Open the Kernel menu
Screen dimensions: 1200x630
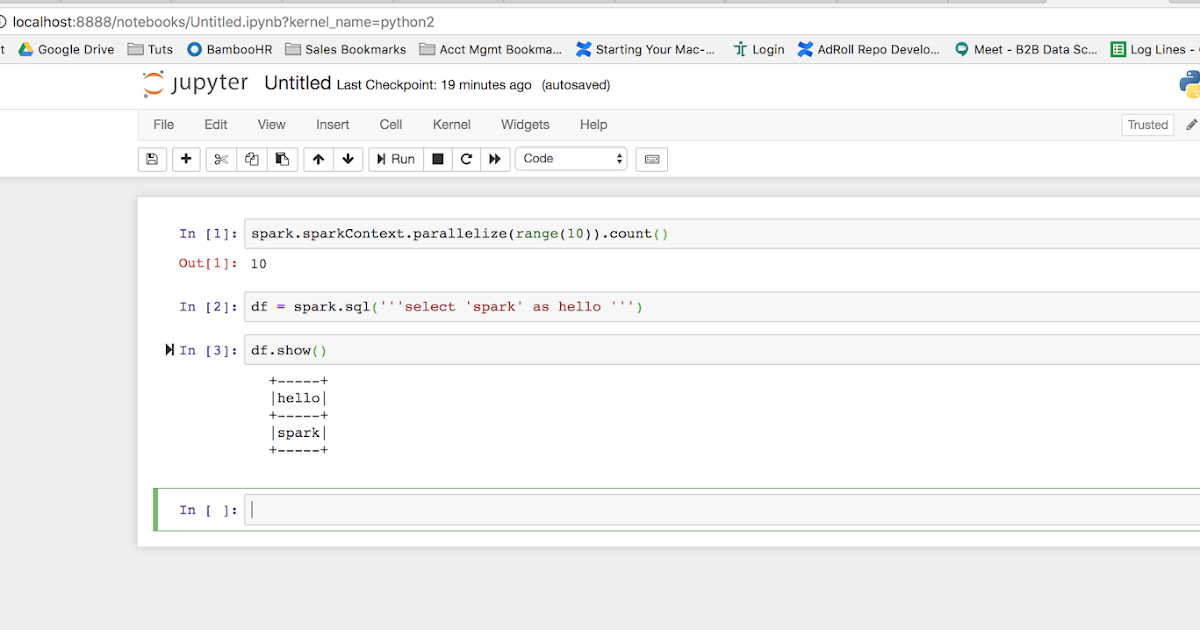(x=452, y=125)
